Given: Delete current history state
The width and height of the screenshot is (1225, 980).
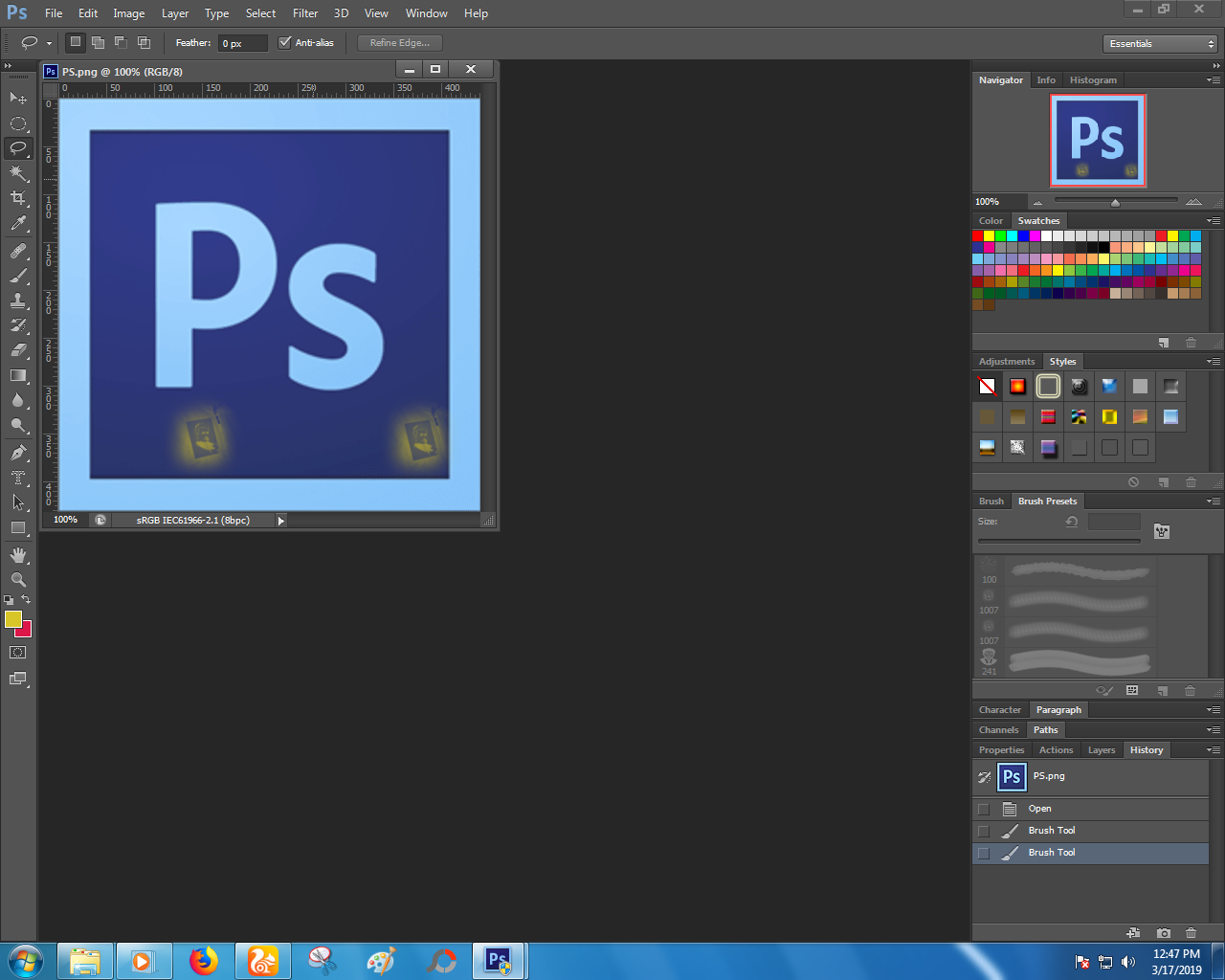Looking at the screenshot, I should coord(1191,933).
